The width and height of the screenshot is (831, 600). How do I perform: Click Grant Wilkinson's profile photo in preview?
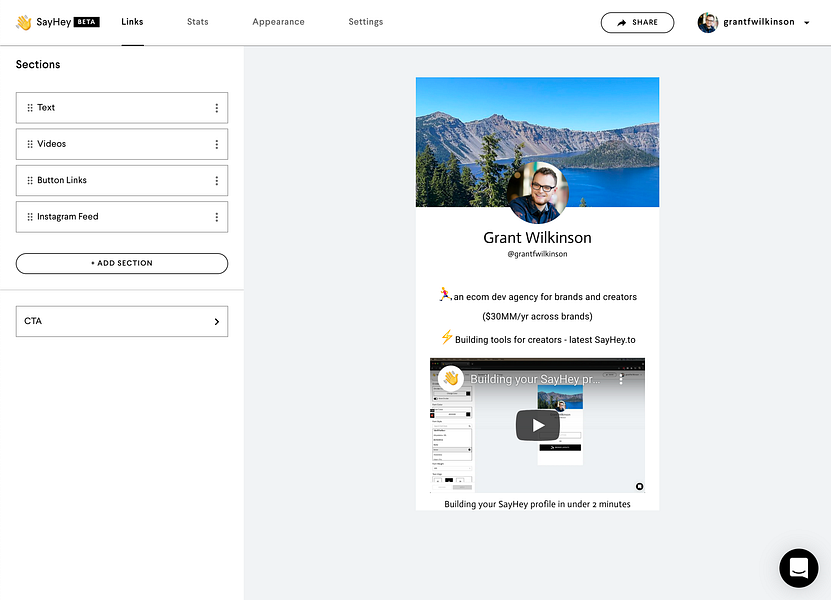(x=537, y=193)
